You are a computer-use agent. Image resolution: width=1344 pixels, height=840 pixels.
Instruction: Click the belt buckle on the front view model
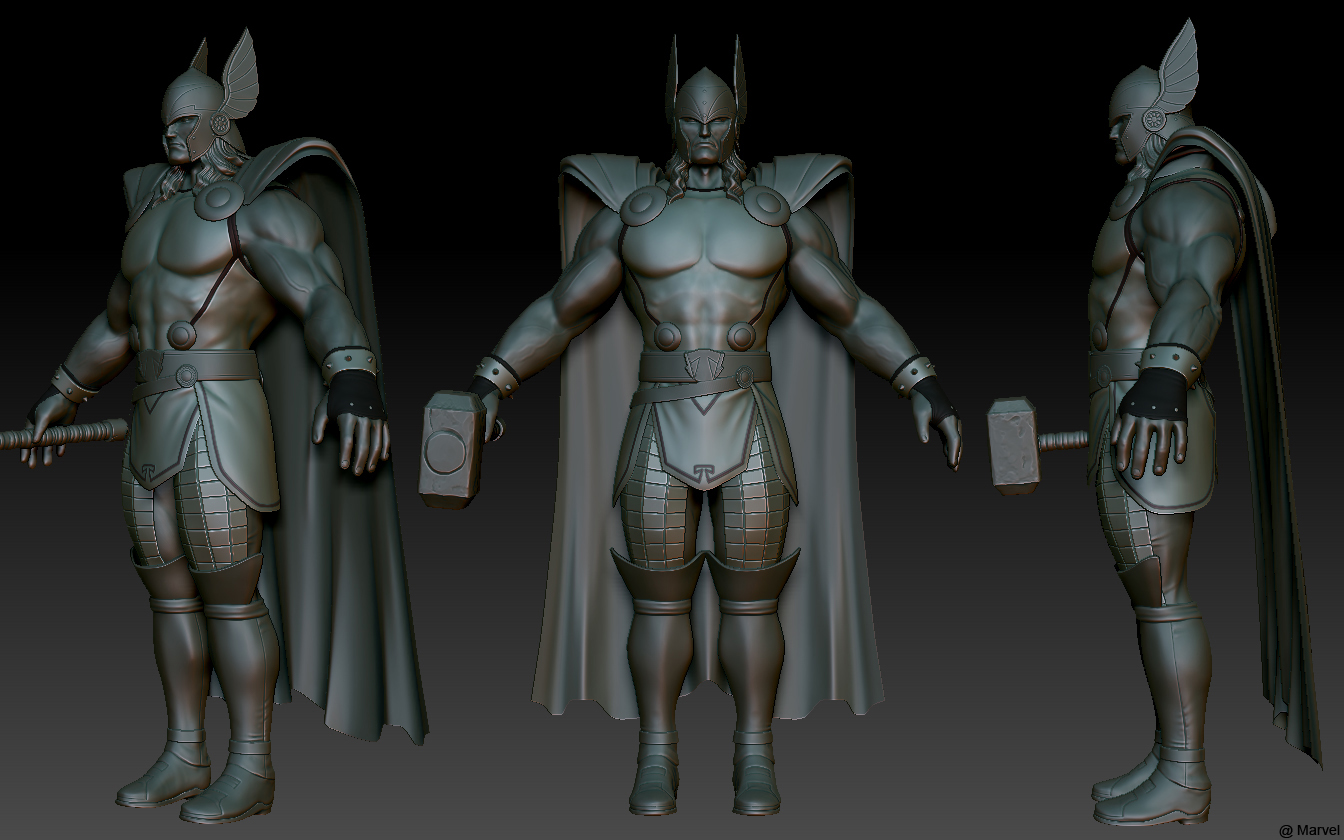(706, 365)
